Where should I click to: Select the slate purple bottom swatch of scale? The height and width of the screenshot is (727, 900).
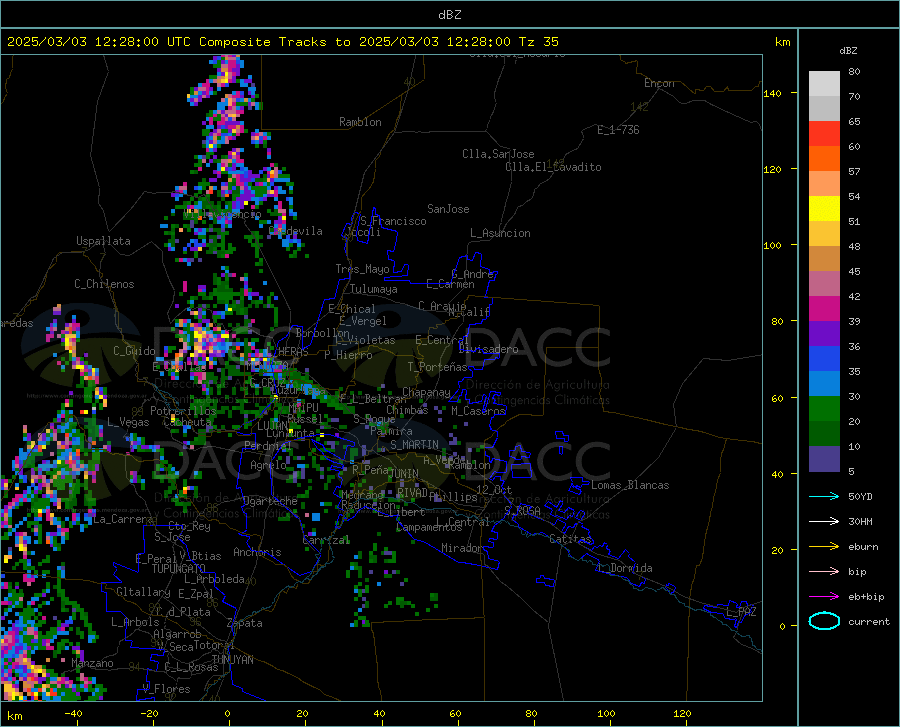tap(824, 459)
